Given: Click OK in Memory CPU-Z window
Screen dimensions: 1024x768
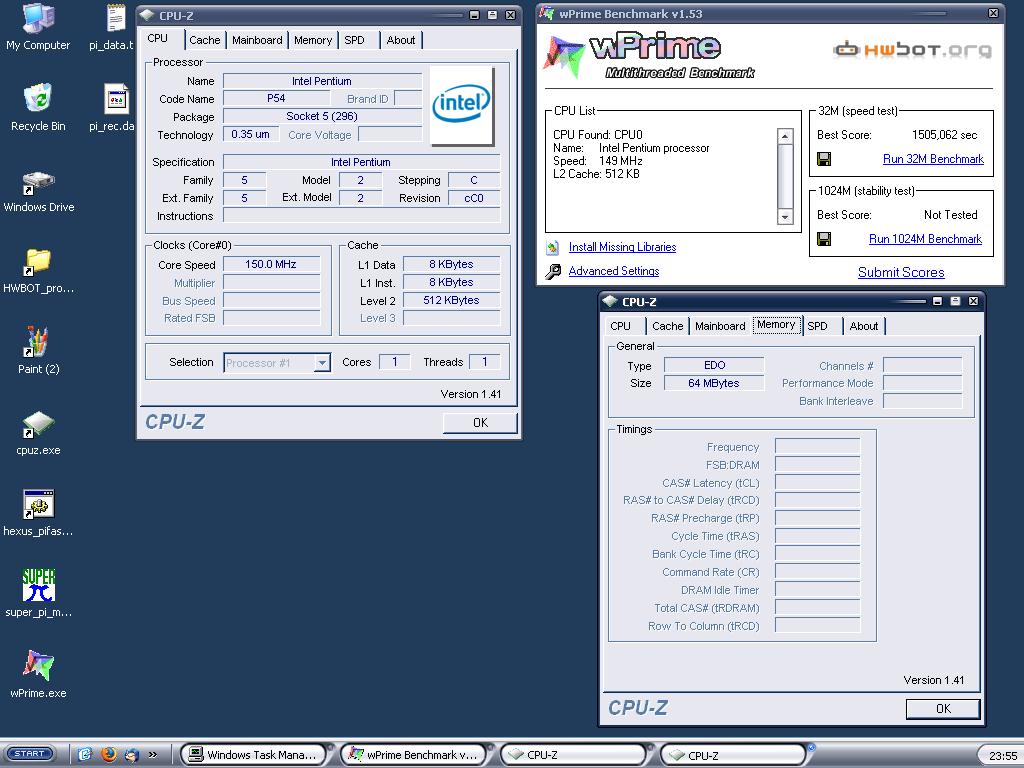Looking at the screenshot, I should click(x=943, y=709).
